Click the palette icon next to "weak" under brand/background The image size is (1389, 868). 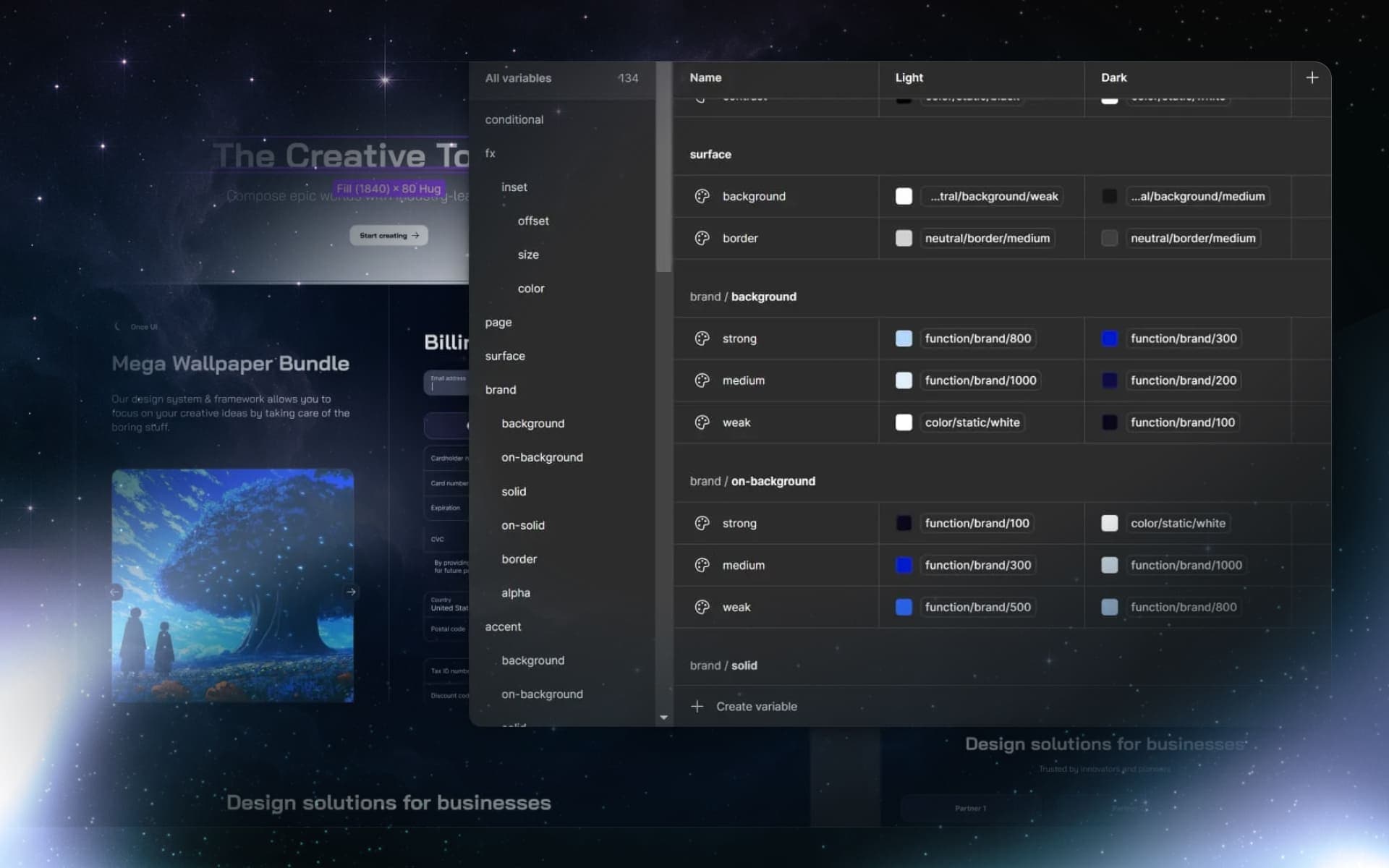[x=702, y=422]
